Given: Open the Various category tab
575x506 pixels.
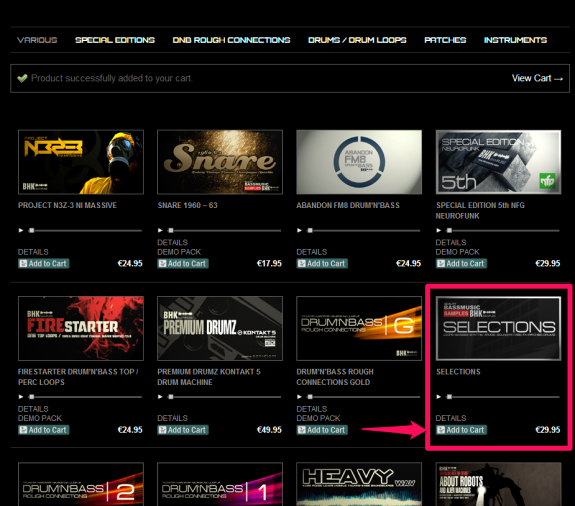Looking at the screenshot, I should [37, 40].
